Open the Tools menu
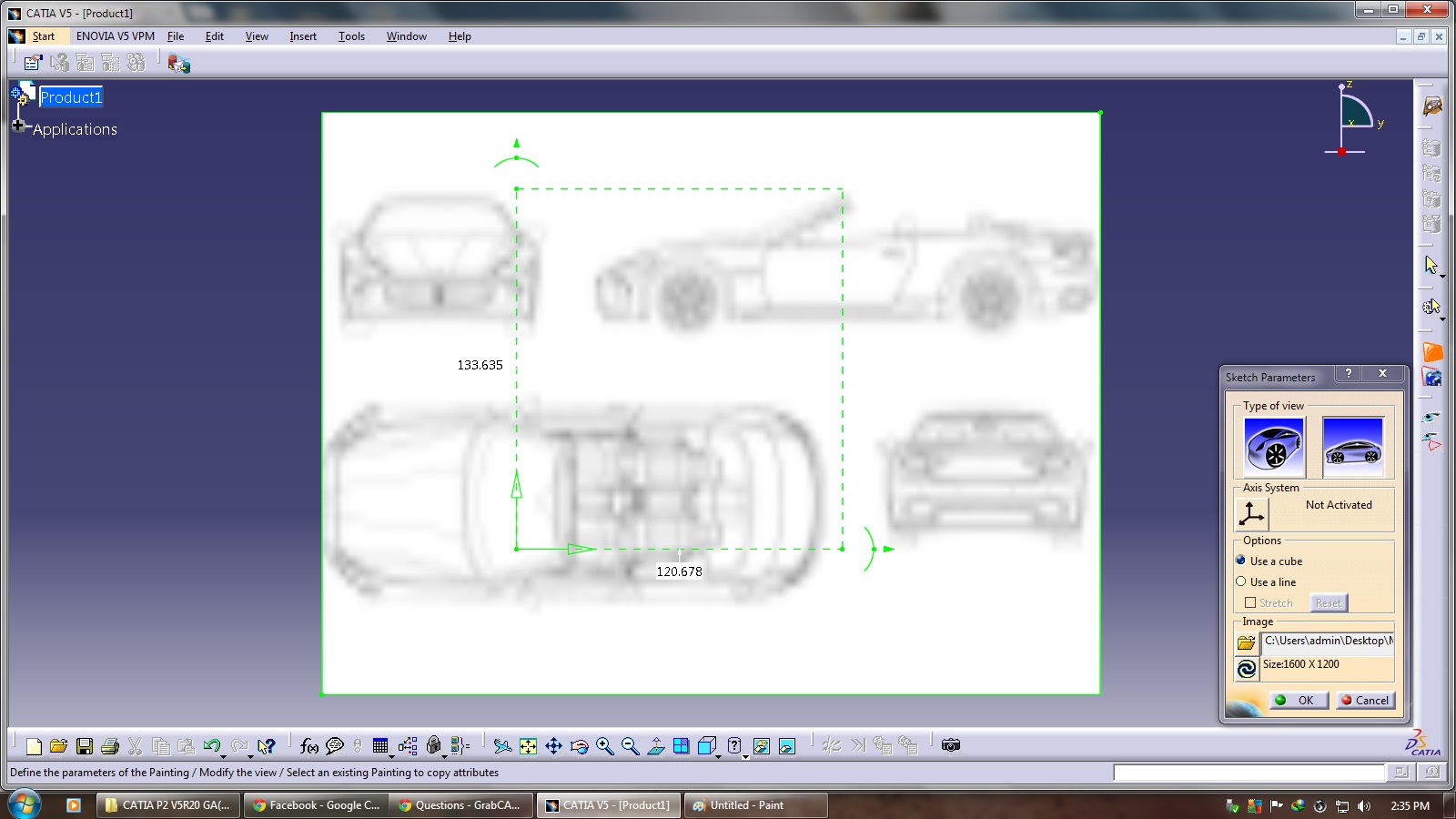Image resolution: width=1456 pixels, height=819 pixels. 351,36
